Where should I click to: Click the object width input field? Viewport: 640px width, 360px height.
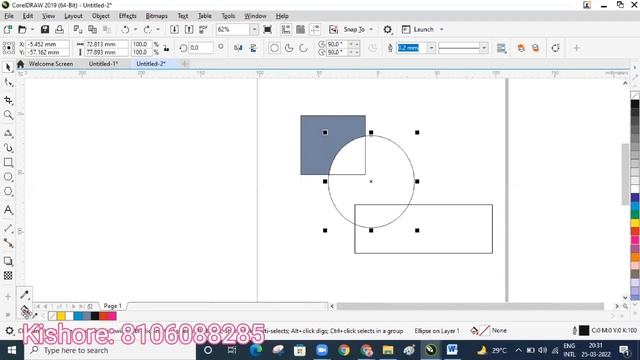(107, 44)
